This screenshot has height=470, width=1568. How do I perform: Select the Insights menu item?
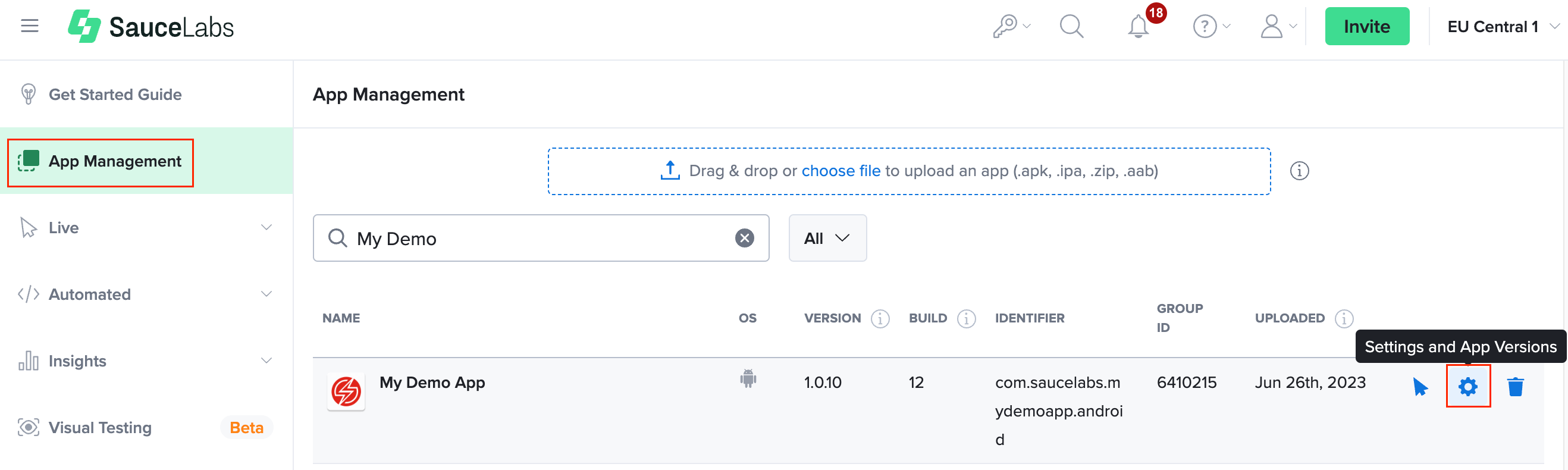pos(77,361)
